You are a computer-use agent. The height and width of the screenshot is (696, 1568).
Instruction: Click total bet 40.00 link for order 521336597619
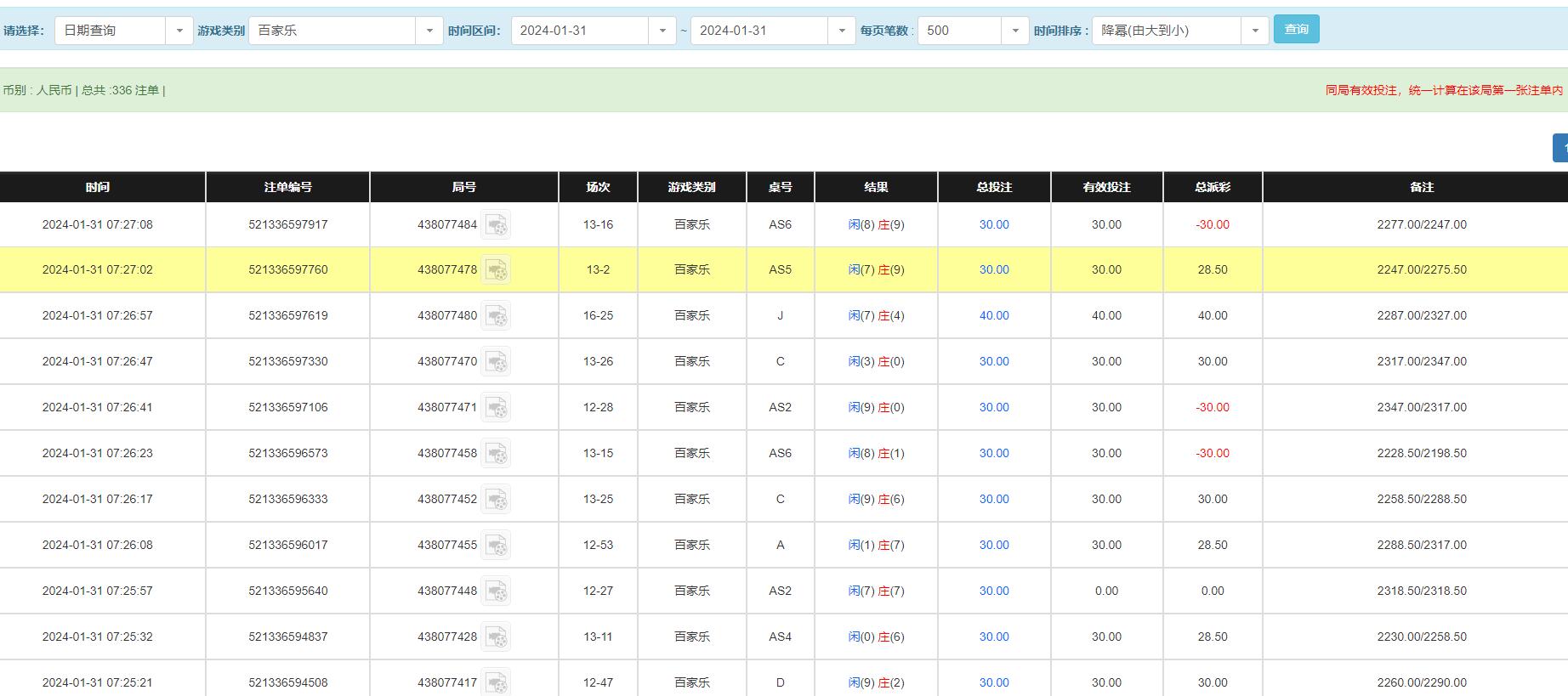[994, 315]
